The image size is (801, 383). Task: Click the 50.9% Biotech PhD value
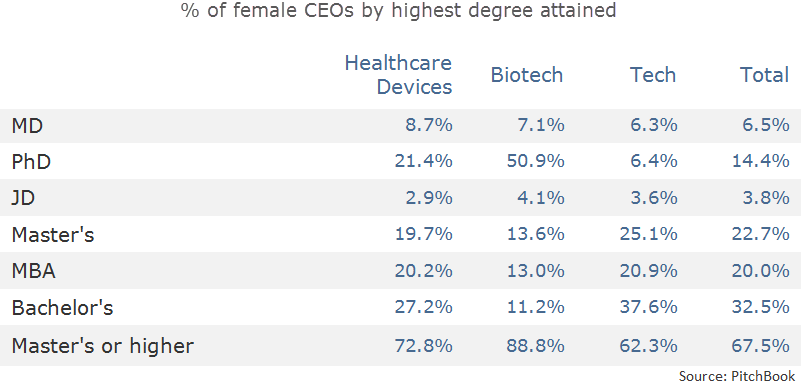tap(535, 162)
